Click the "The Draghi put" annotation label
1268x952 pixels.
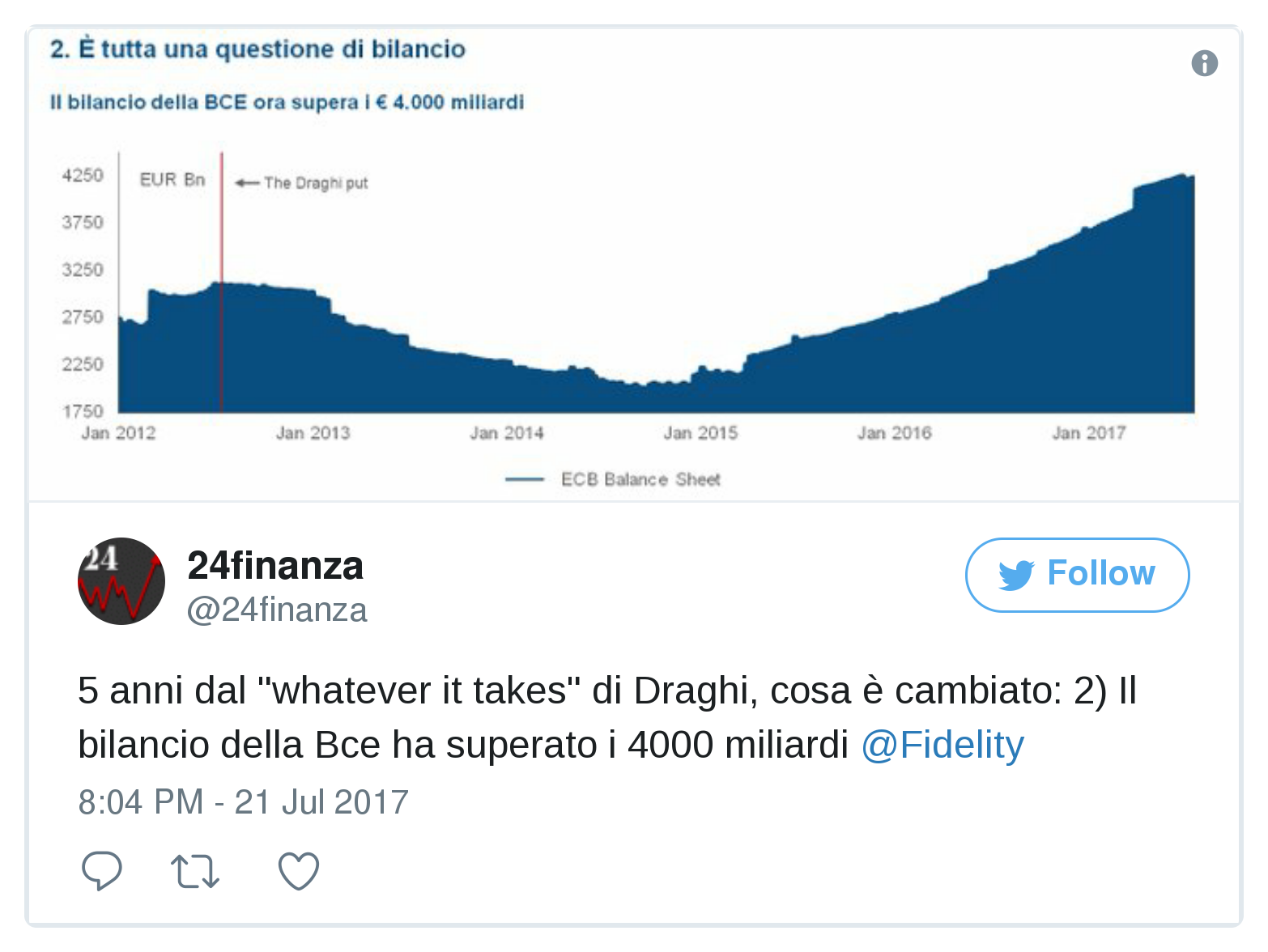pyautogui.click(x=316, y=183)
